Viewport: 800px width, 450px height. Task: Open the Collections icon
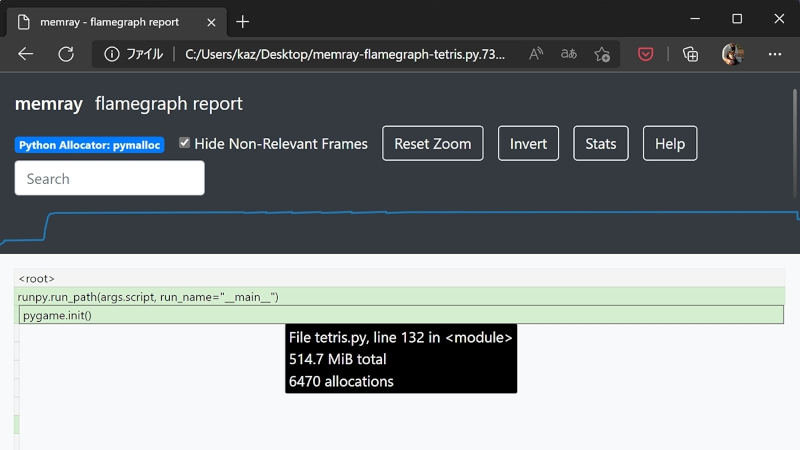coord(690,54)
